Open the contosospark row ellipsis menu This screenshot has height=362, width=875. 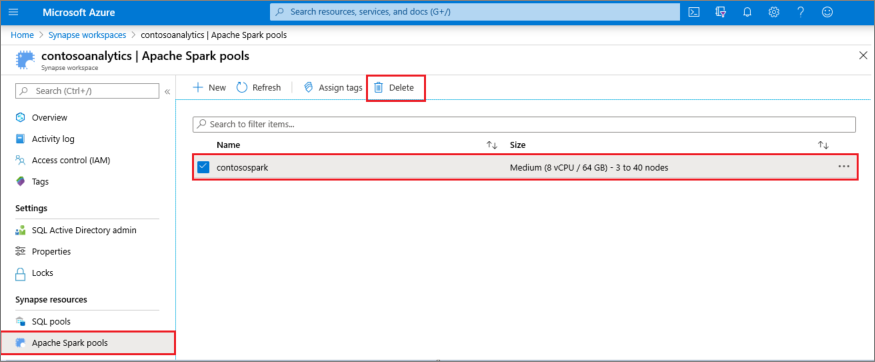844,167
